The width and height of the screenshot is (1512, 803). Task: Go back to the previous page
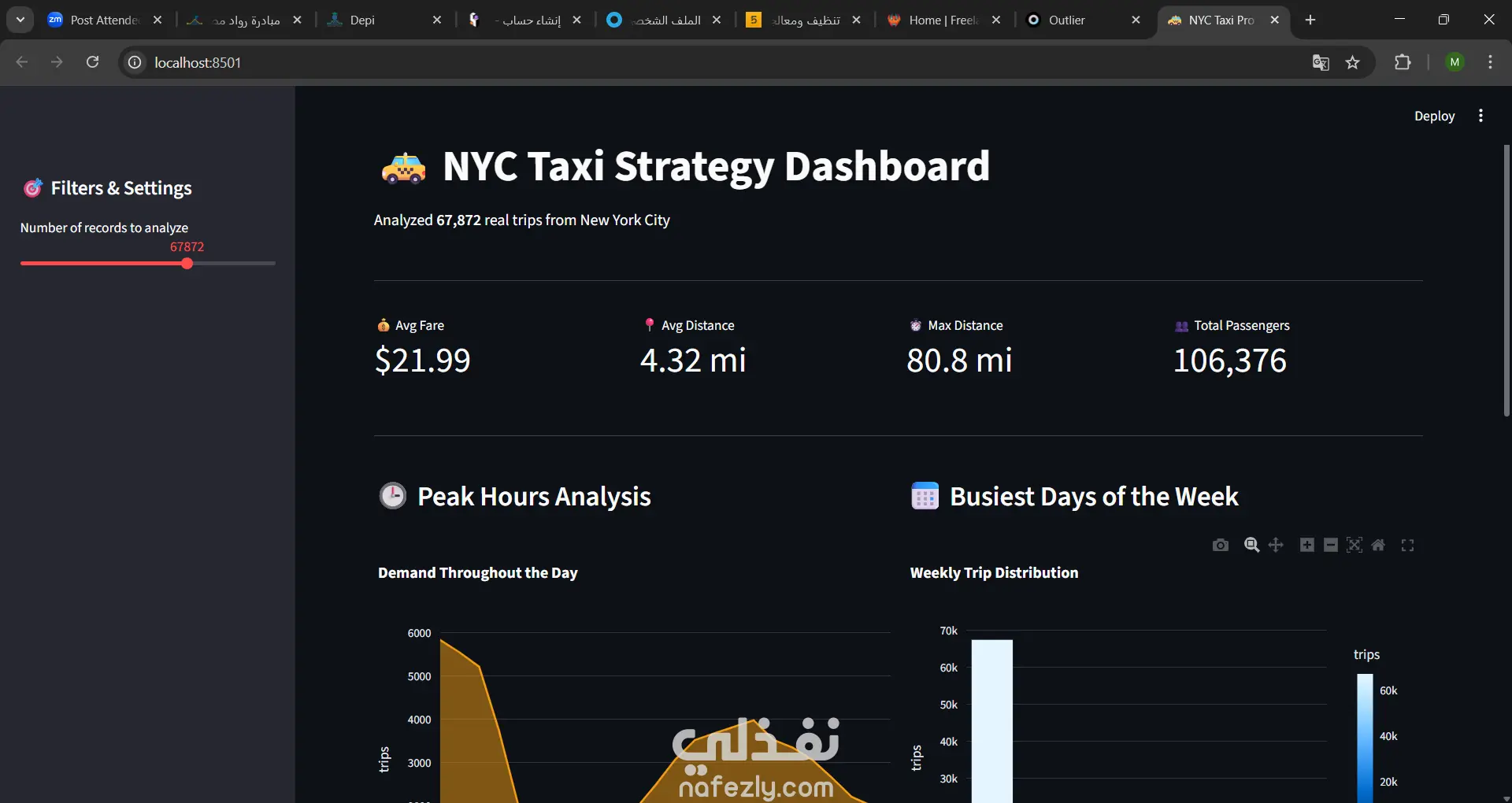tap(22, 62)
